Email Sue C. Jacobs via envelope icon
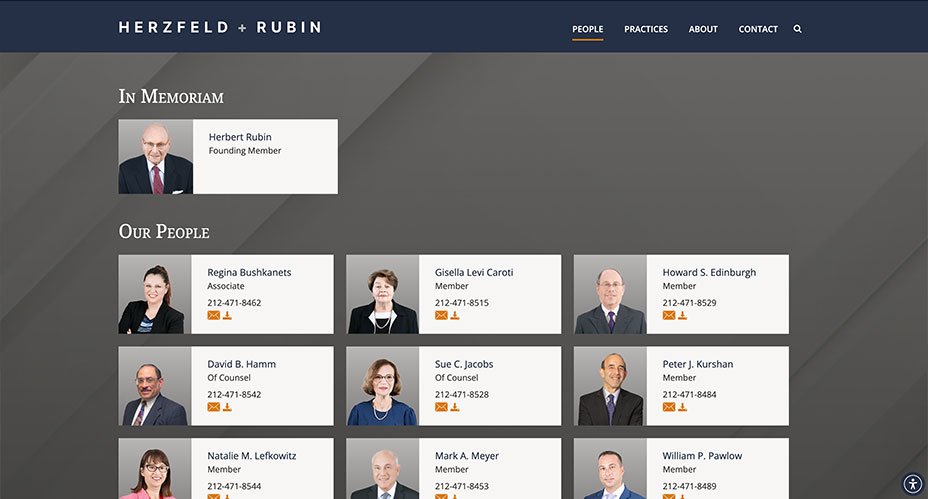Screen dimensions: 928x499 pyautogui.click(x=442, y=407)
